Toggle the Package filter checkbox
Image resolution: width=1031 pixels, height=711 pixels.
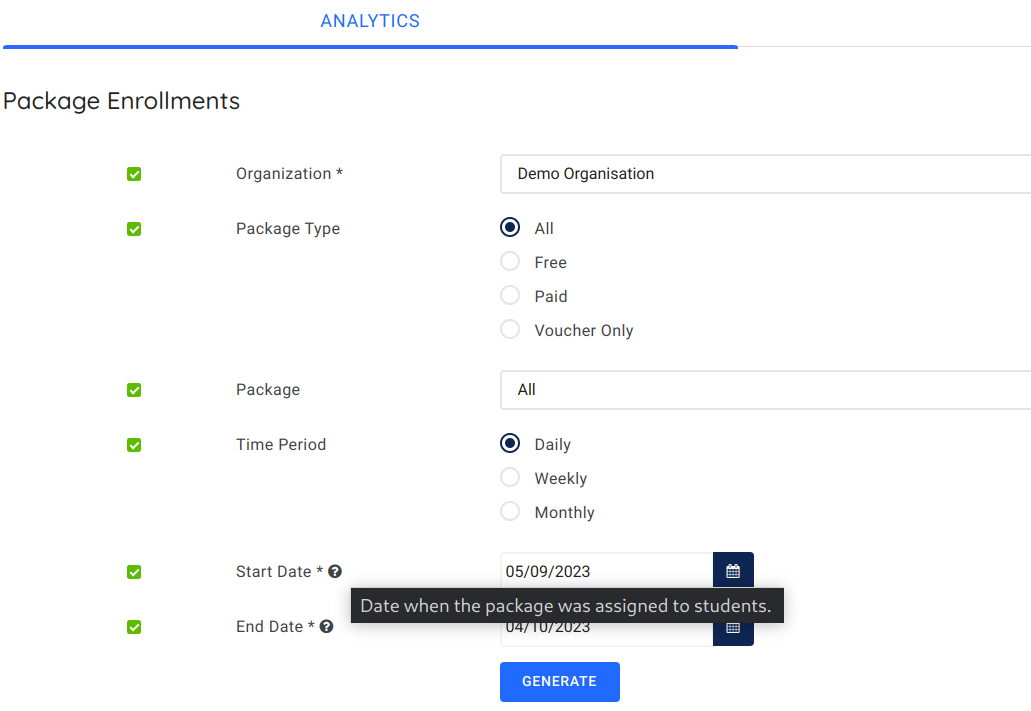(x=134, y=389)
